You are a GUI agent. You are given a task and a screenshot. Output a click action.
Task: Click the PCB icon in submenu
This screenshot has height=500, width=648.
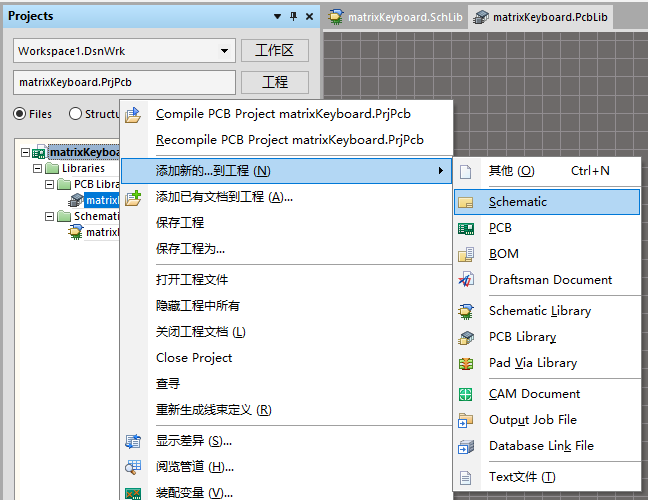tap(466, 228)
